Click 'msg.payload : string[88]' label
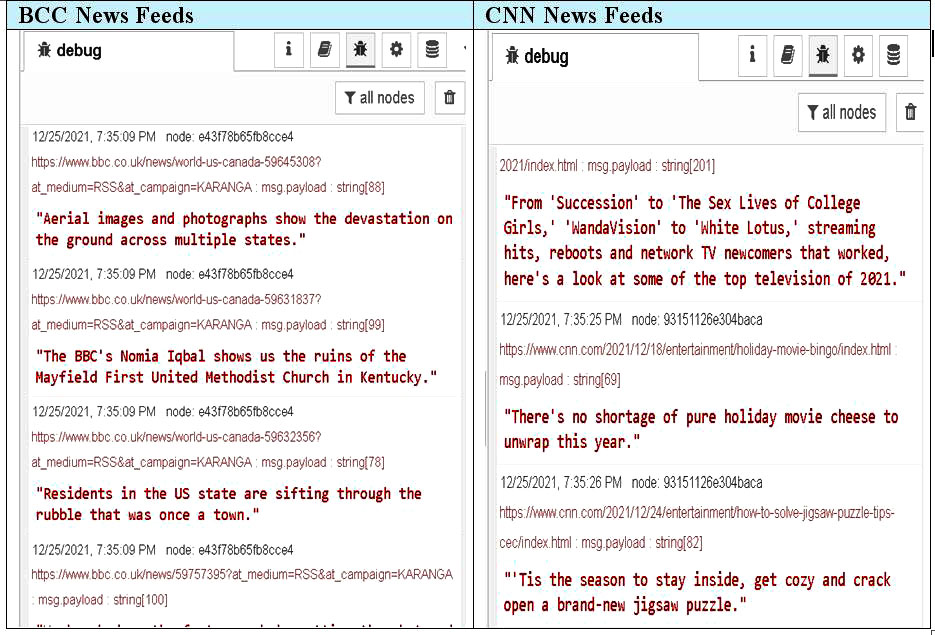The image size is (935, 635). coord(323,187)
